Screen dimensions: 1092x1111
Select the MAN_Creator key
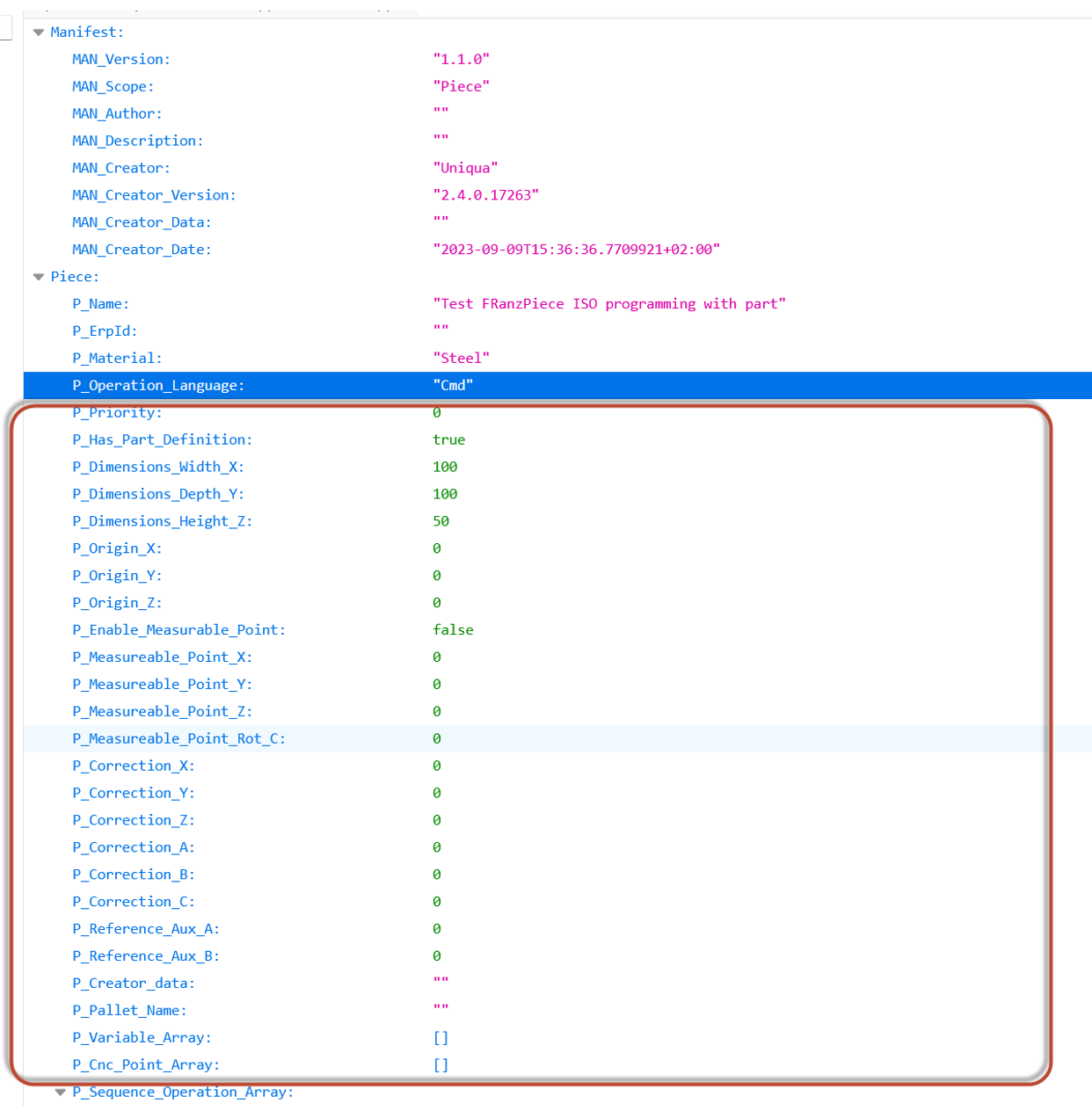(121, 169)
